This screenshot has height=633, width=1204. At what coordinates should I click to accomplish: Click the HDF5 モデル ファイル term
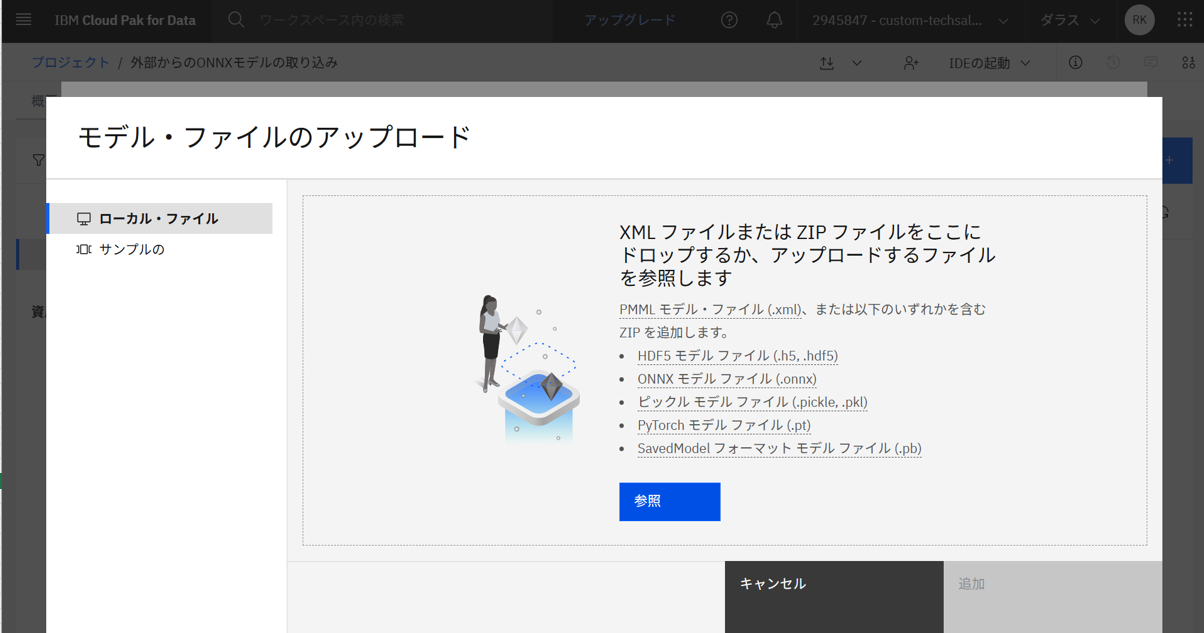coord(738,356)
